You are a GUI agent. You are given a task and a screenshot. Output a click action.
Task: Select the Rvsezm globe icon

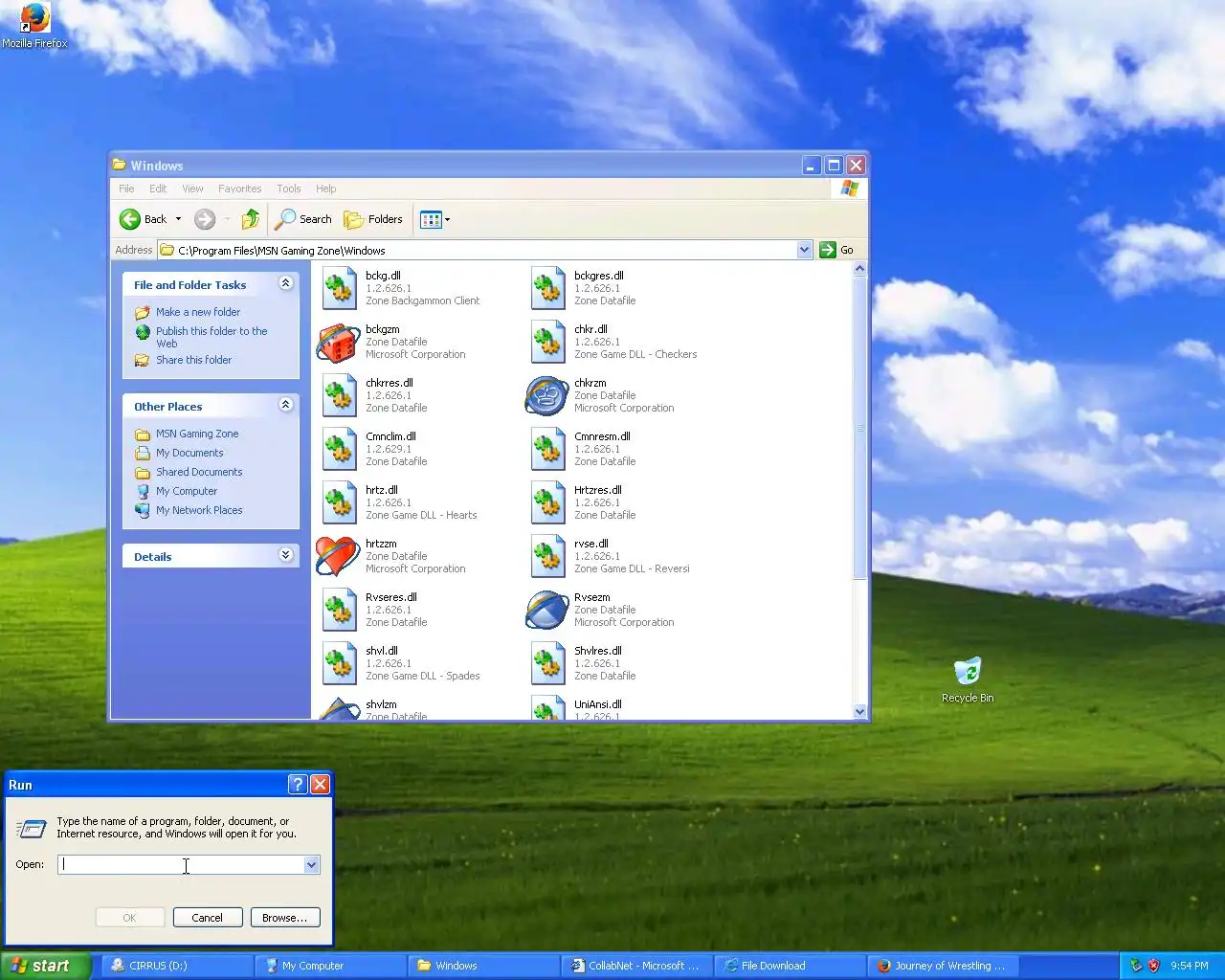pos(546,610)
